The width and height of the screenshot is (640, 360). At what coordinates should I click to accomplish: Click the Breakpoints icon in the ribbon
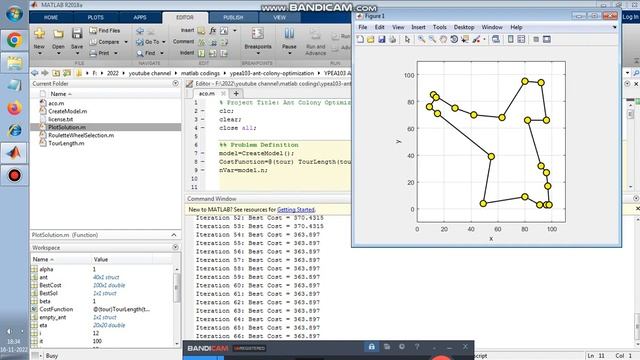(258, 33)
